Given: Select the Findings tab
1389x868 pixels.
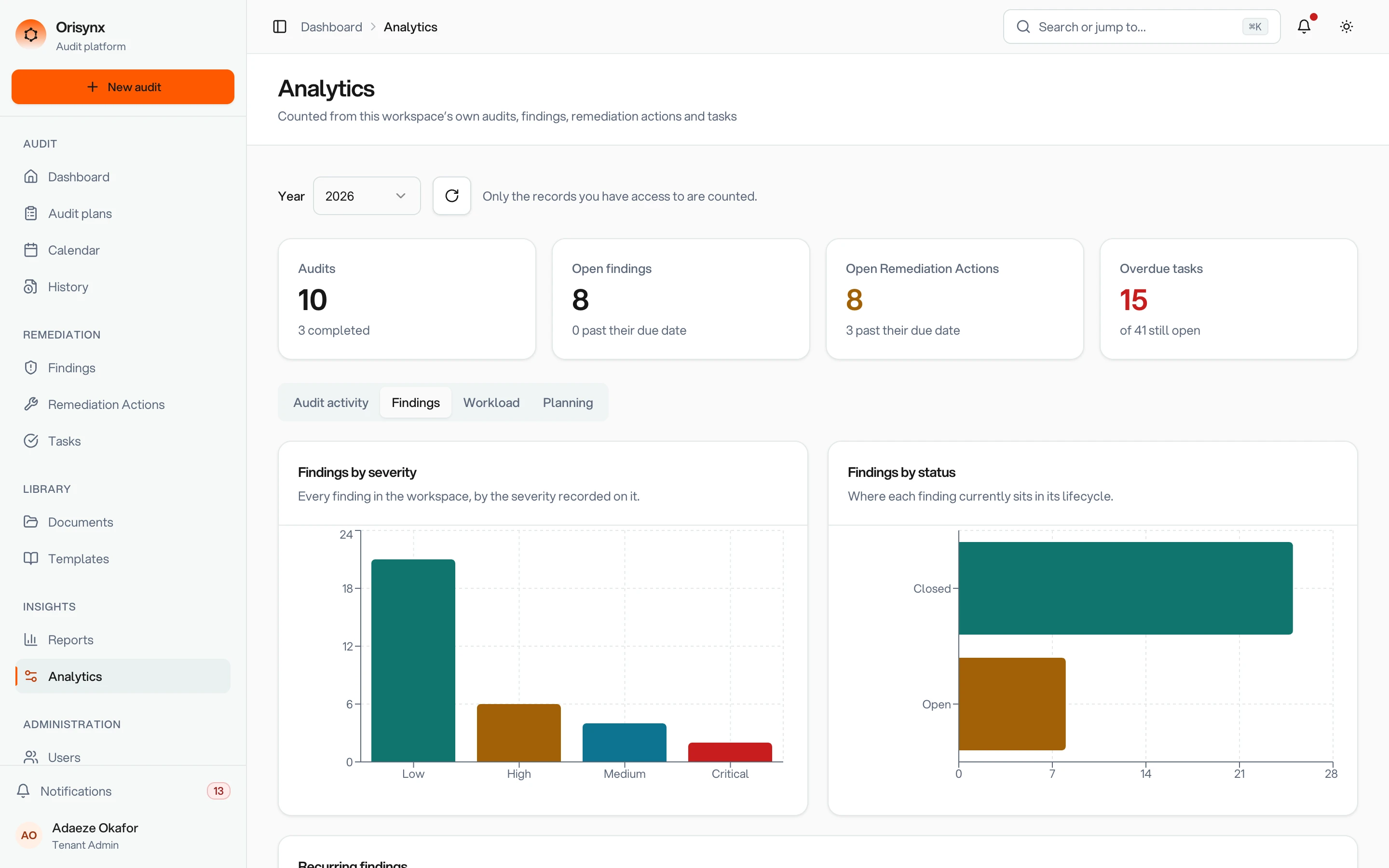Looking at the screenshot, I should 416,403.
